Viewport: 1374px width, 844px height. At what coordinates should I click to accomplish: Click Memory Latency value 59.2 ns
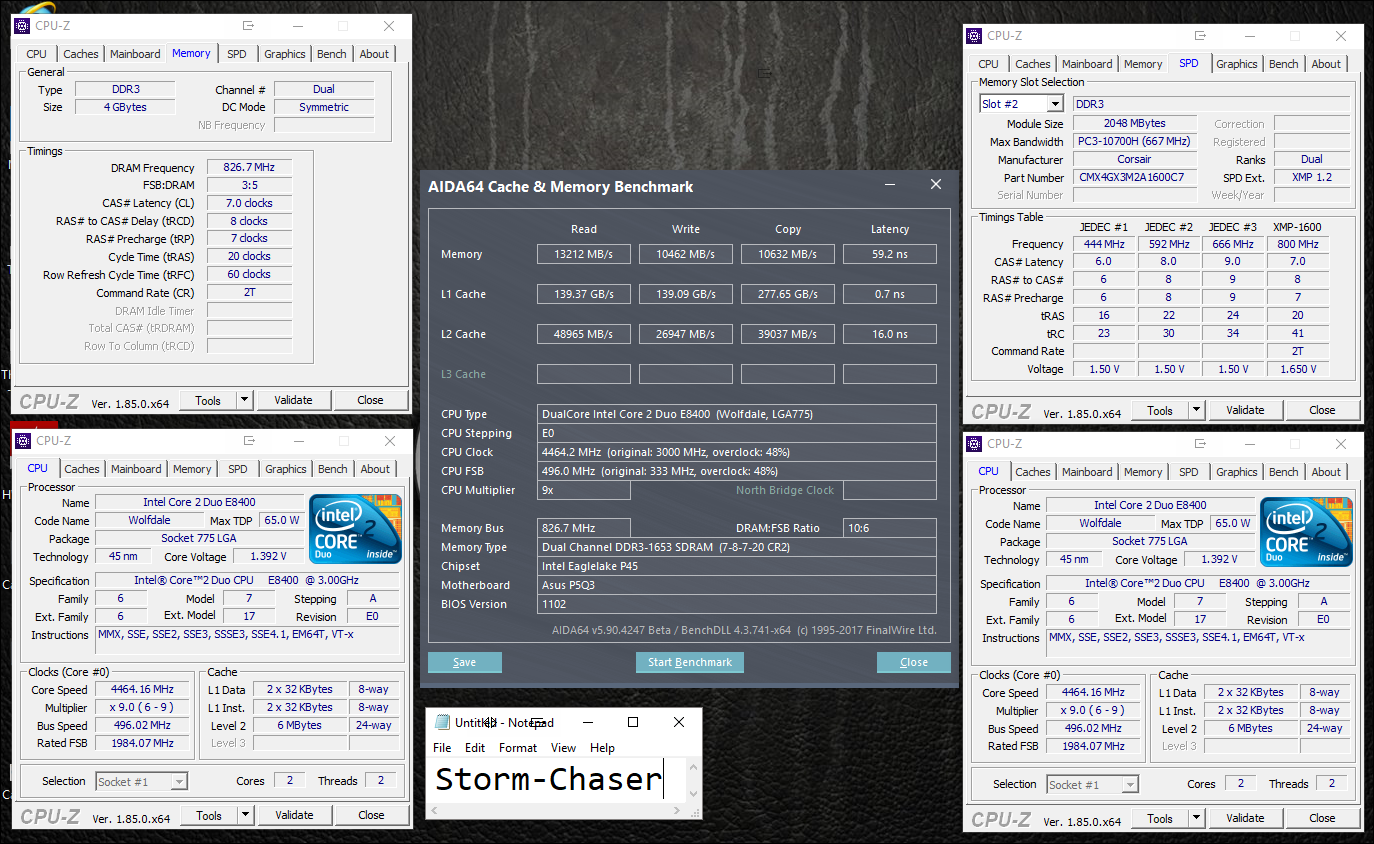pyautogui.click(x=890, y=254)
